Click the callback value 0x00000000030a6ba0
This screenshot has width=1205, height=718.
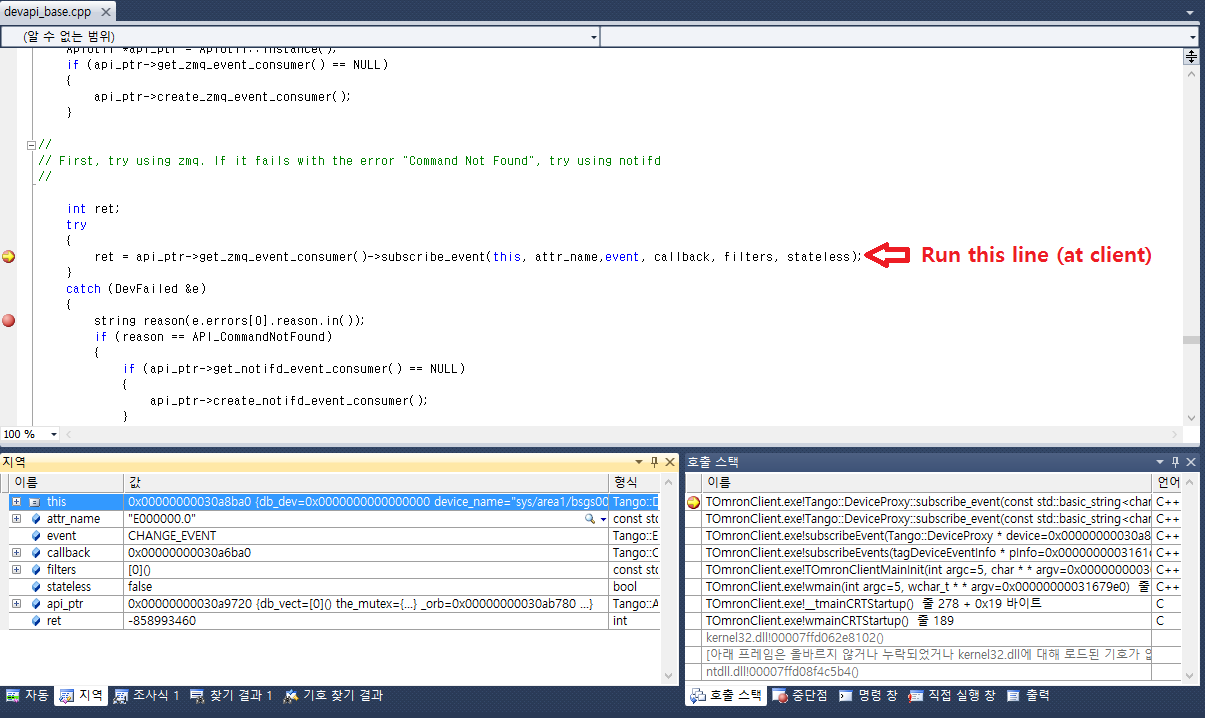click(189, 553)
